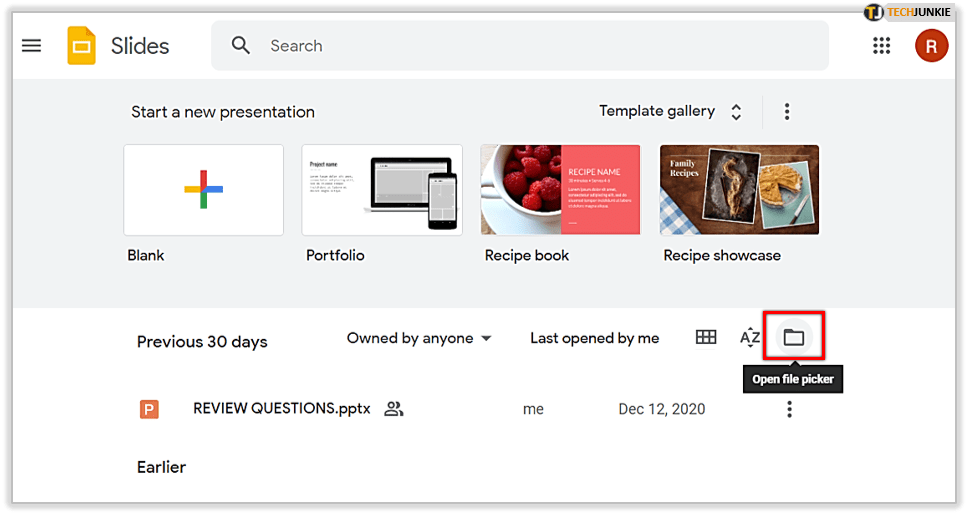Open the REVIEW QUESTIONS.pptx file

(x=281, y=409)
